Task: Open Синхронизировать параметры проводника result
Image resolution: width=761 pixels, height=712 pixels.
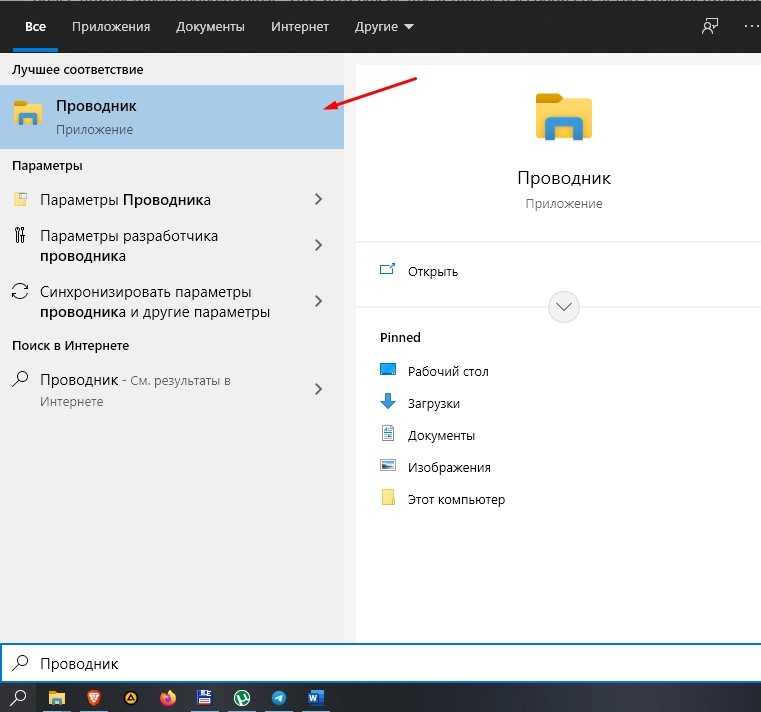Action: 172,301
